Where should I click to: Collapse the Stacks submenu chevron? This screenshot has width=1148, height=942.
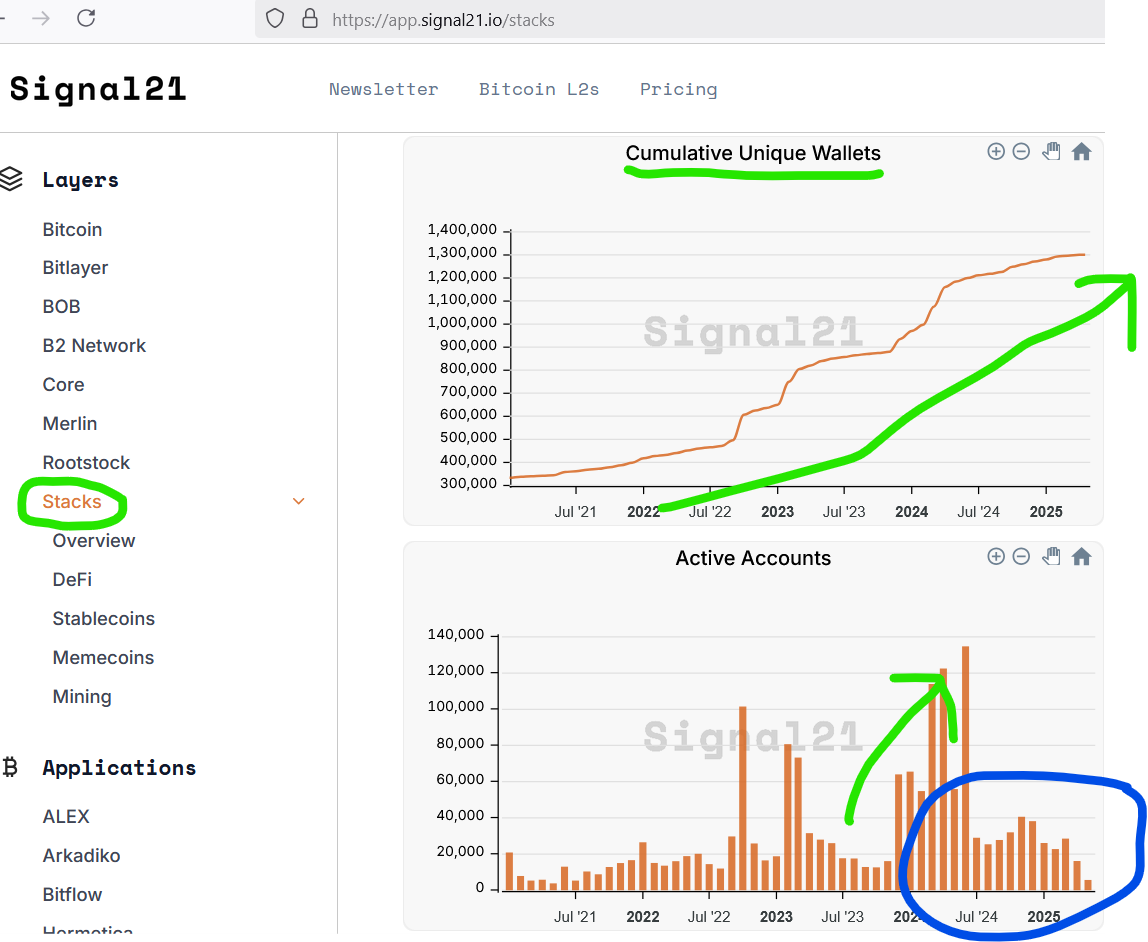299,501
